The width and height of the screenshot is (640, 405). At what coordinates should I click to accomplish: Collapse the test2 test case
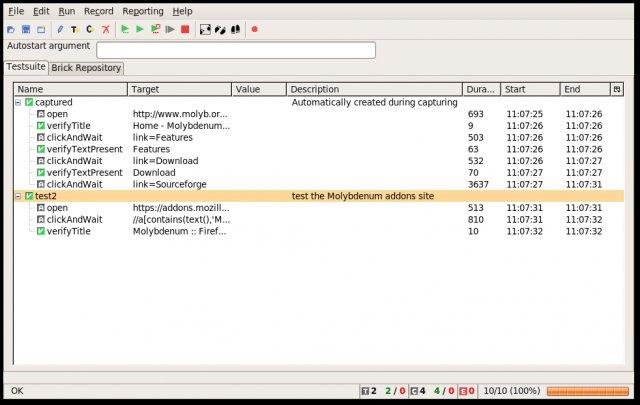pos(18,196)
